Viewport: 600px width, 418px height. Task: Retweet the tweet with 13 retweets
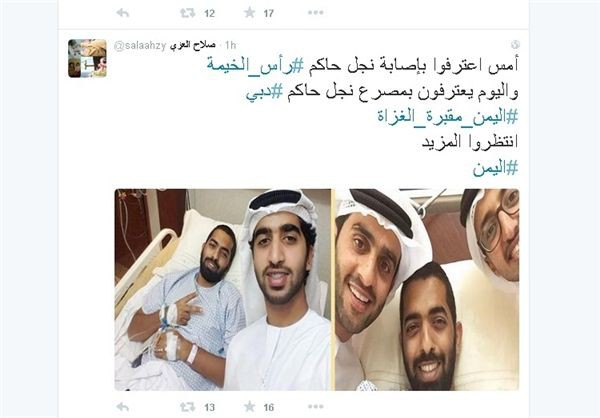click(188, 407)
